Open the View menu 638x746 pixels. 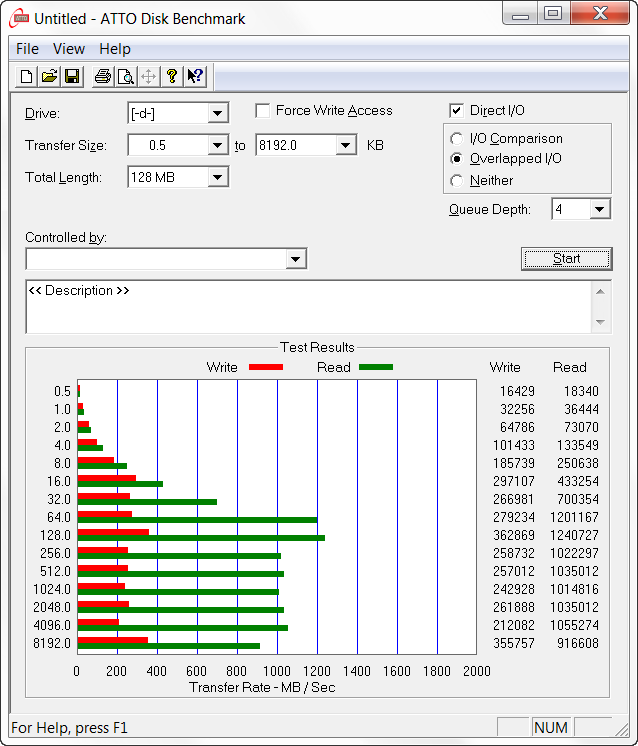click(x=69, y=49)
